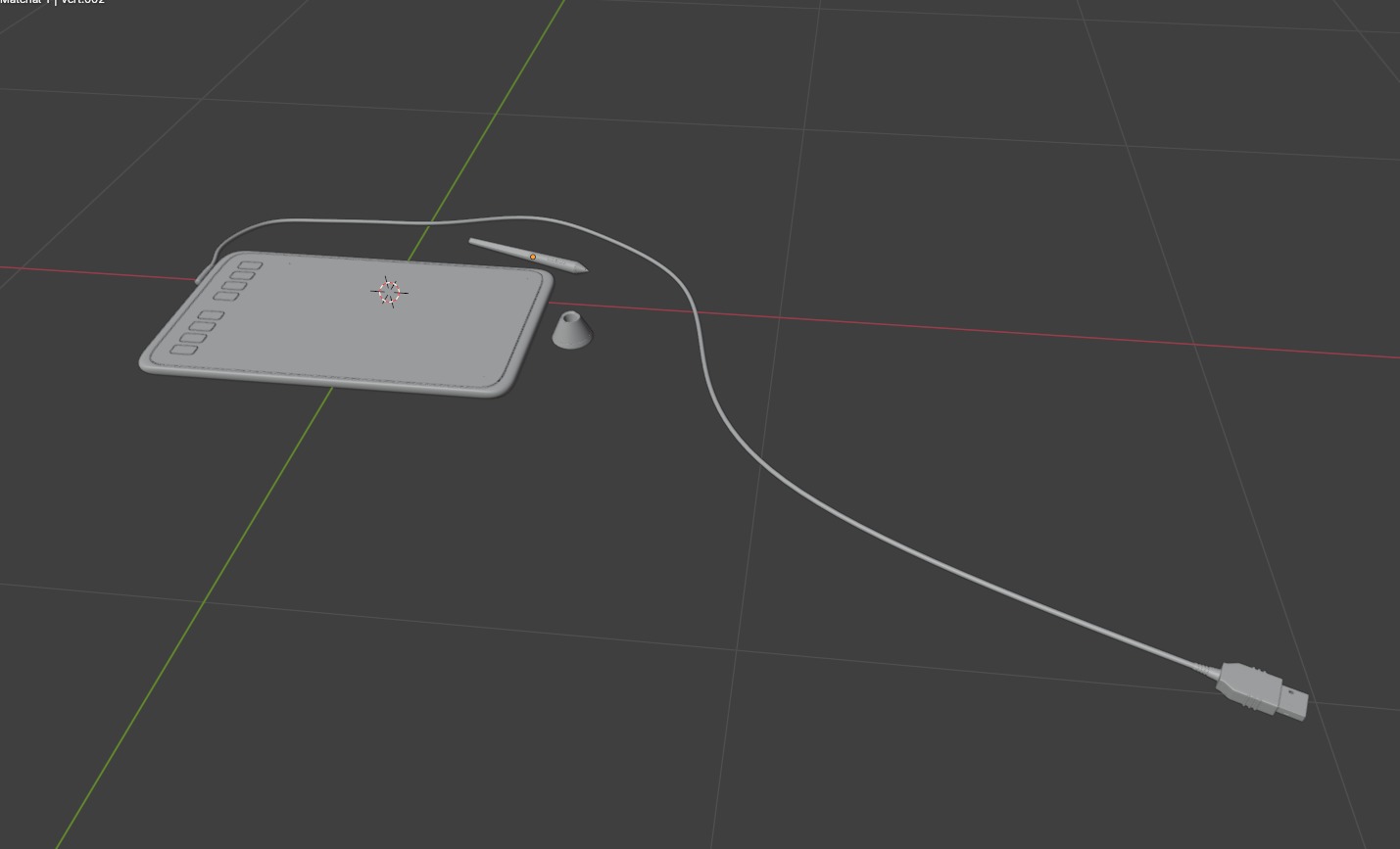Select the topmost express key on the tablet
This screenshot has height=849, width=1400.
pyautogui.click(x=250, y=265)
